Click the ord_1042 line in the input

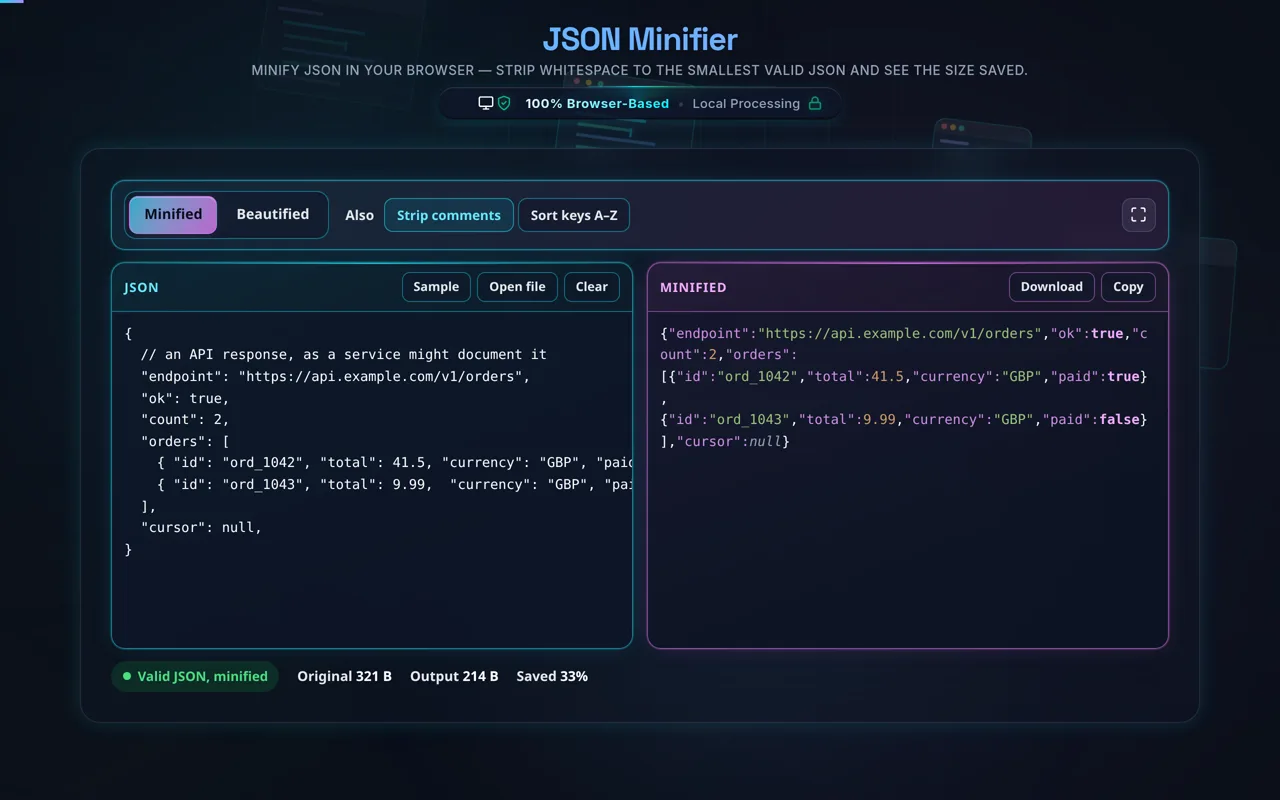(395, 463)
